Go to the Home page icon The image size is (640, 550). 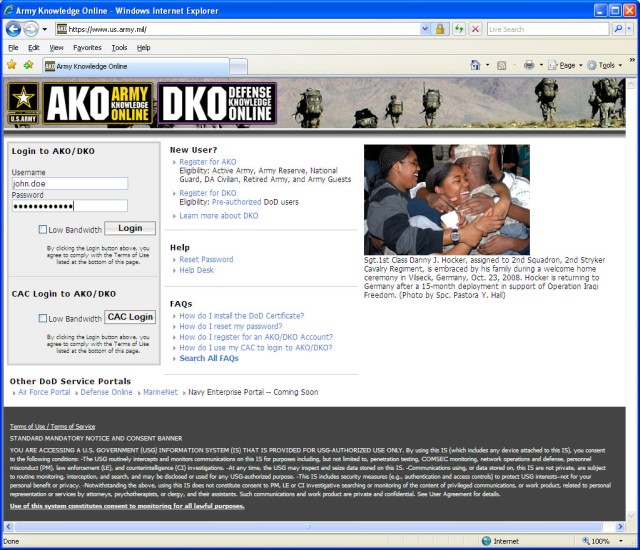(x=476, y=65)
